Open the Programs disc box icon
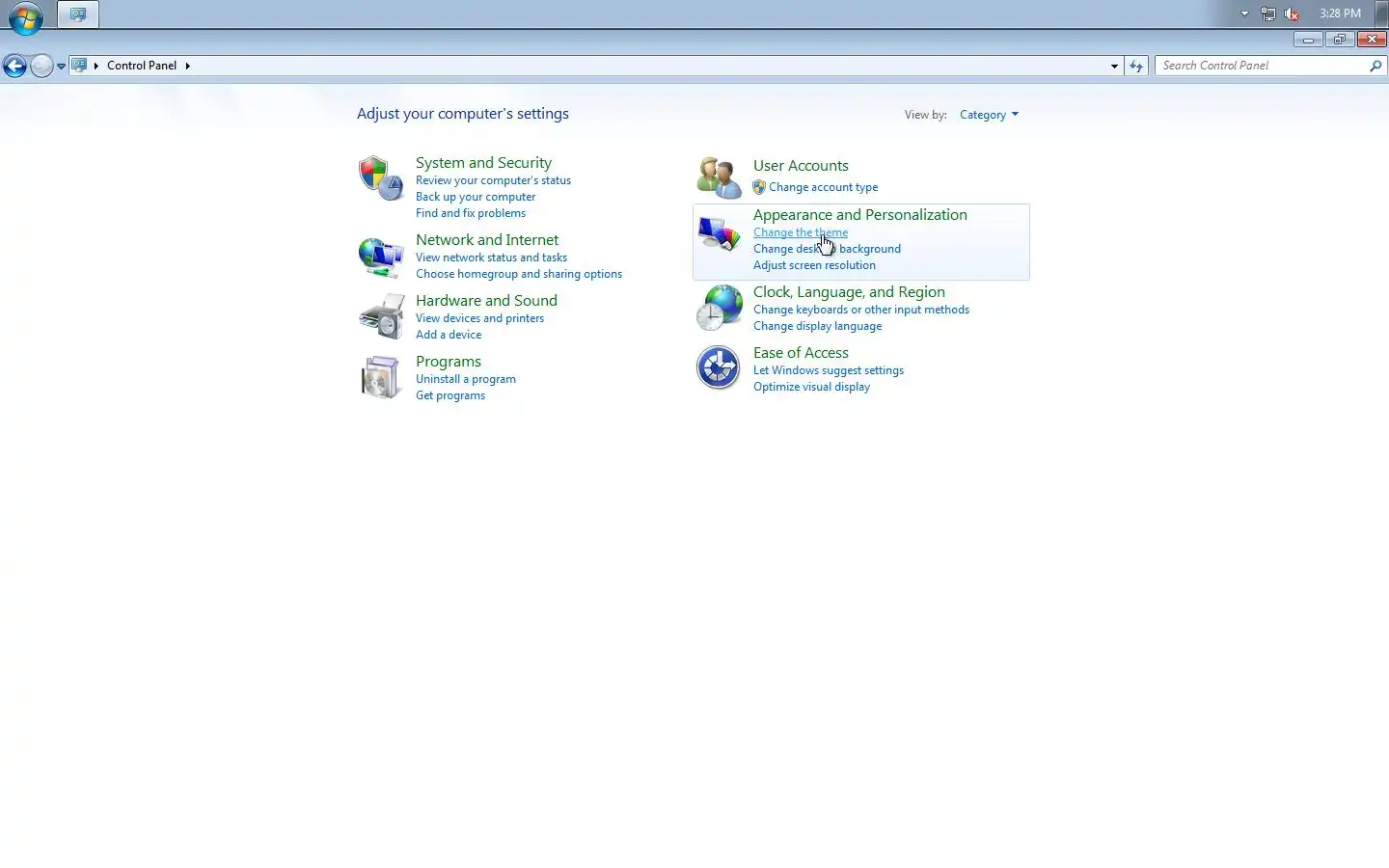The image size is (1389, 868). coord(380,377)
